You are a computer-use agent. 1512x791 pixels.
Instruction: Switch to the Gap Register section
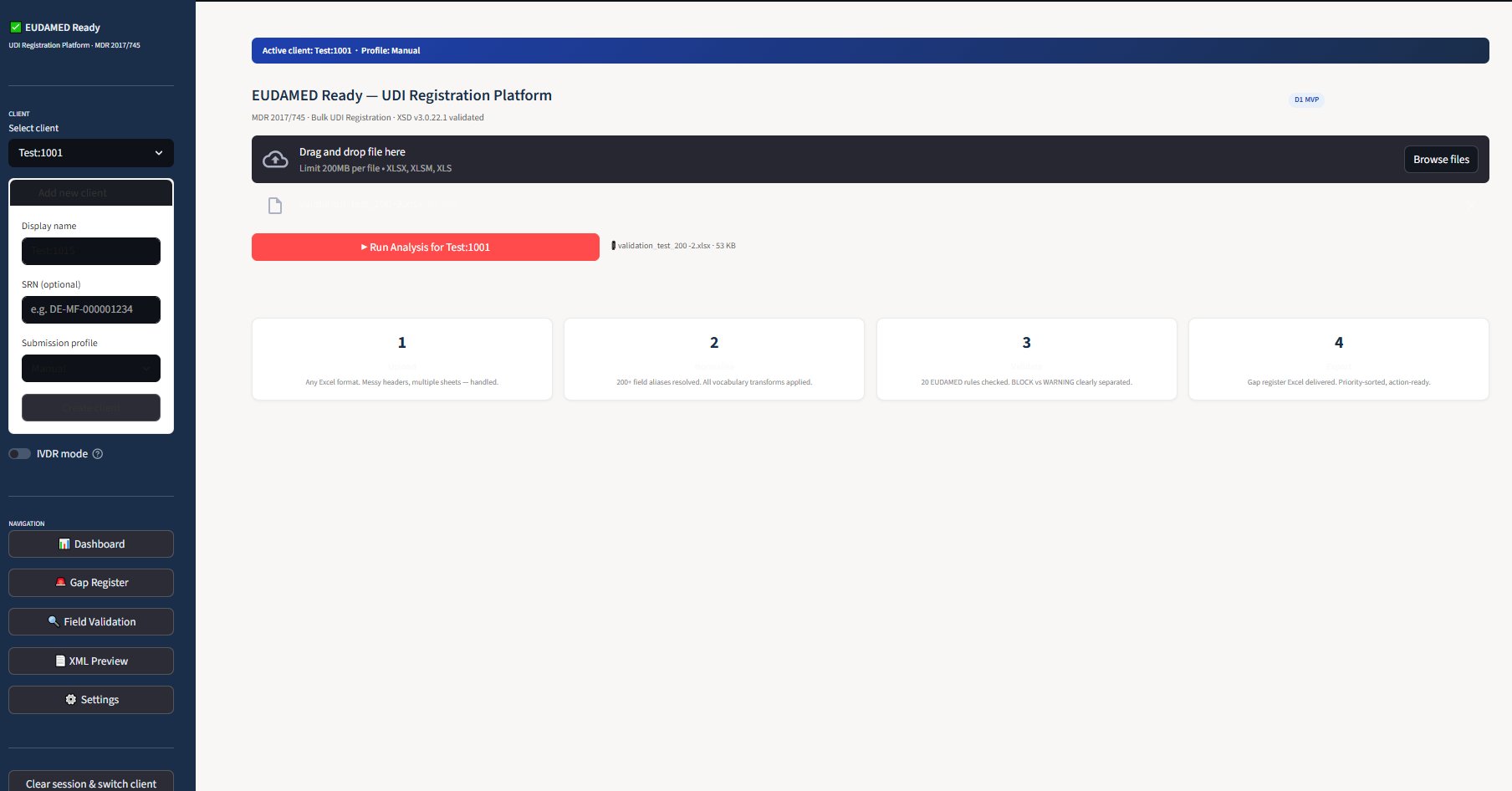[90, 582]
